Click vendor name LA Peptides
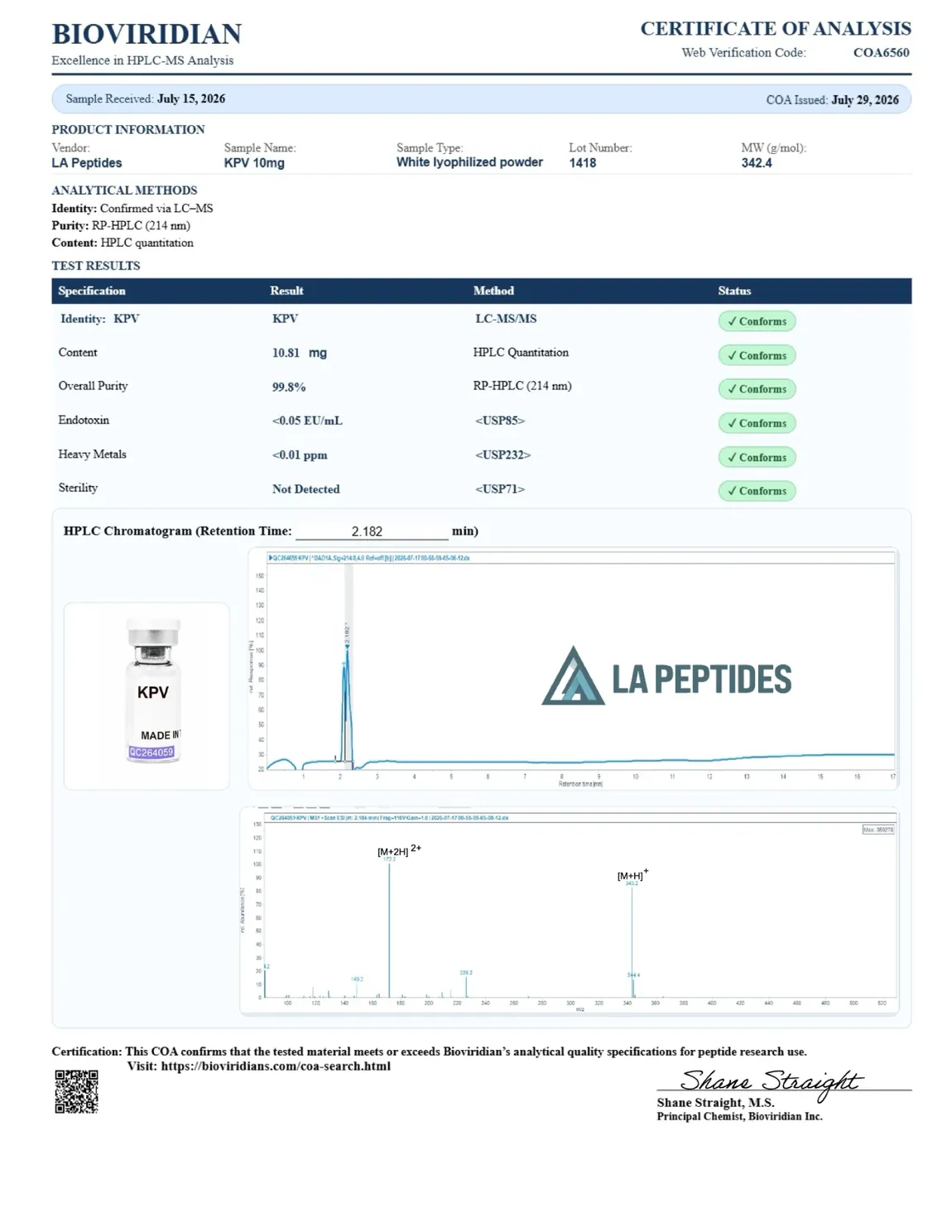 click(87, 163)
